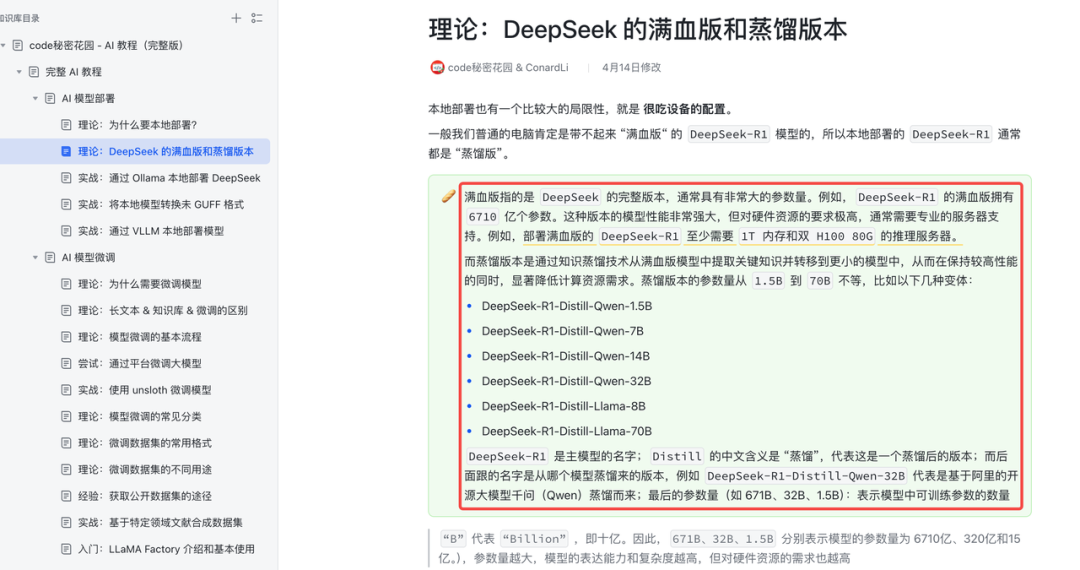Open 理论：长文本 & 知识库 & 微调的区别
The image size is (1080, 570).
(x=163, y=310)
